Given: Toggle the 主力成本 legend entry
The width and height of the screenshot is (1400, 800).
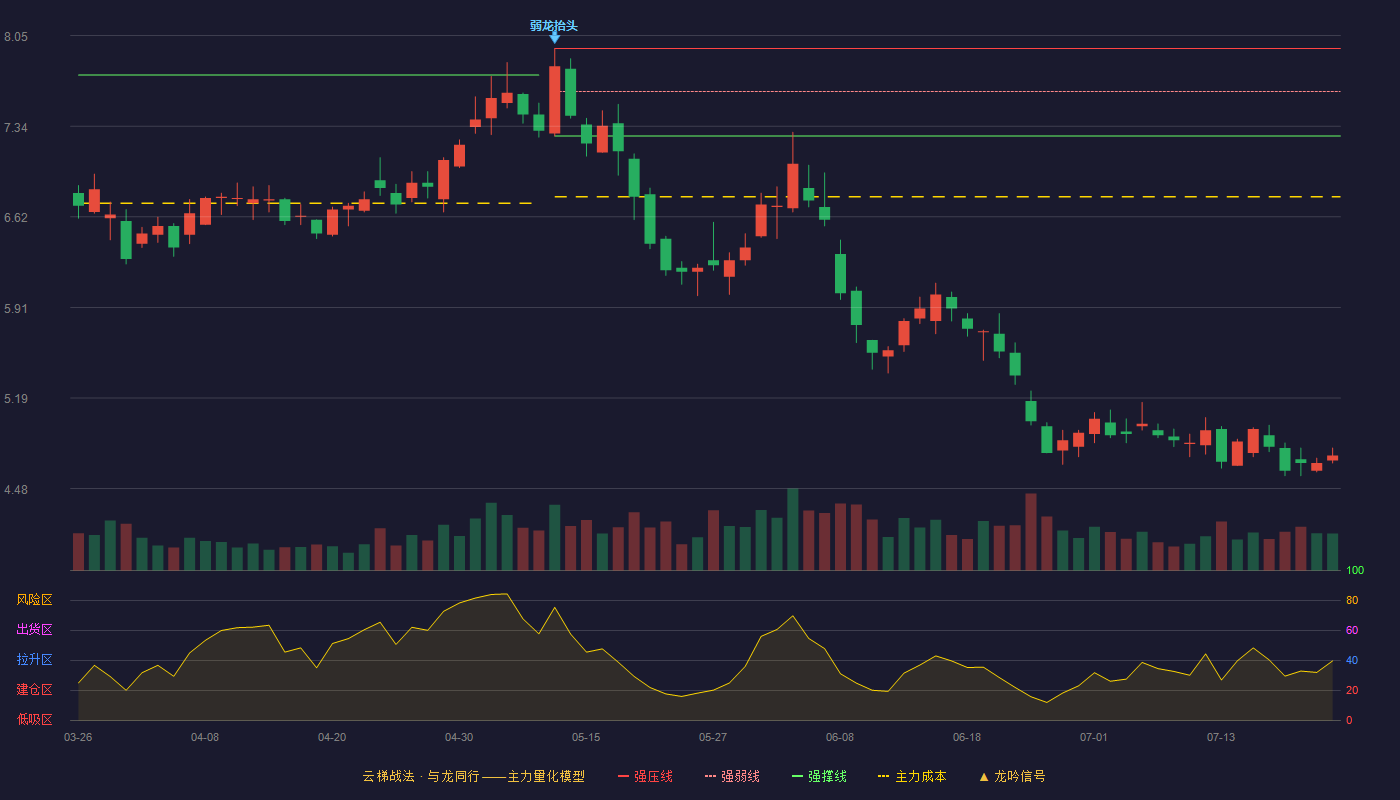Looking at the screenshot, I should [x=912, y=776].
